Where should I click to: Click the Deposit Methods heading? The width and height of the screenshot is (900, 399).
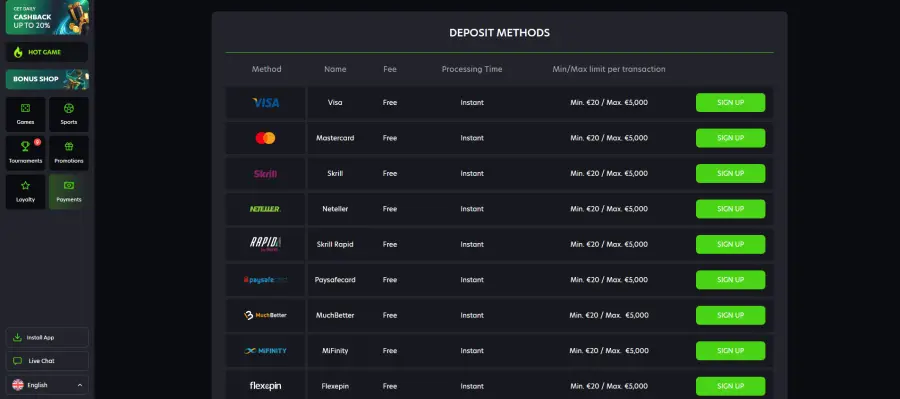point(499,33)
